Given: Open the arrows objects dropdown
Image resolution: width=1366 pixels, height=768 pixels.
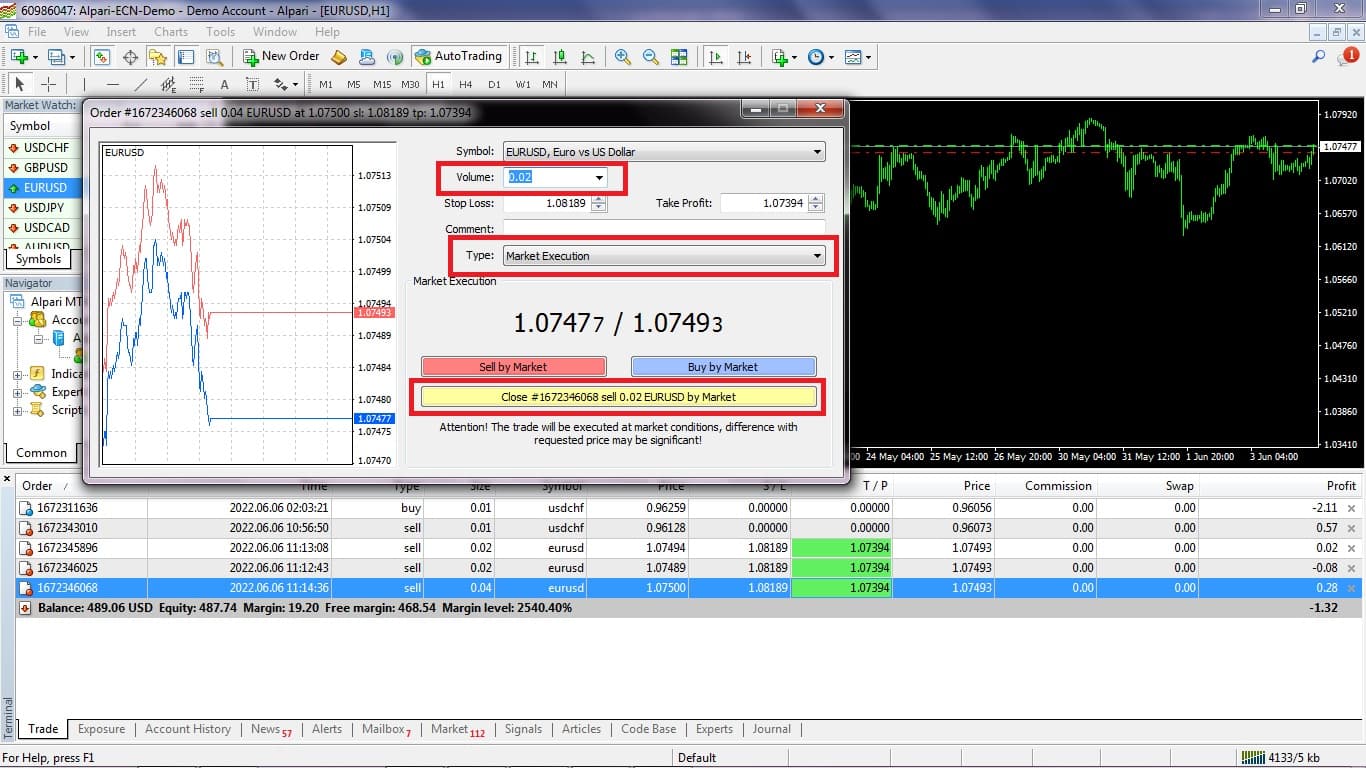Looking at the screenshot, I should (287, 84).
